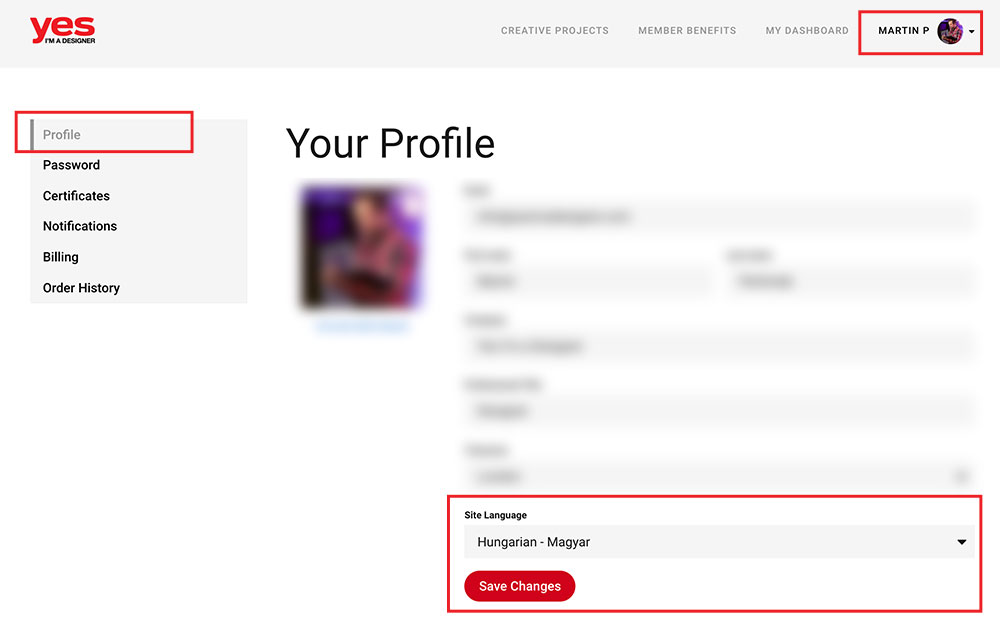
Task: Click the Yes I'm a Designer logo
Action: click(x=62, y=30)
